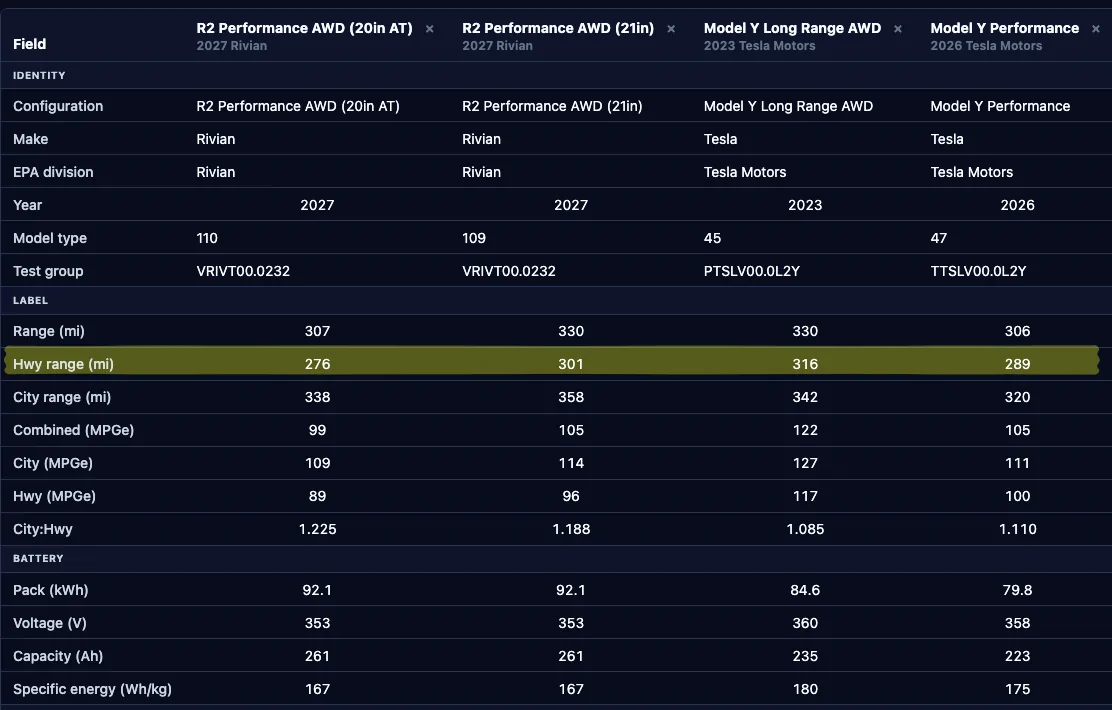Click the LABEL section heading
Image resolution: width=1112 pixels, height=710 pixels.
[x=30, y=300]
